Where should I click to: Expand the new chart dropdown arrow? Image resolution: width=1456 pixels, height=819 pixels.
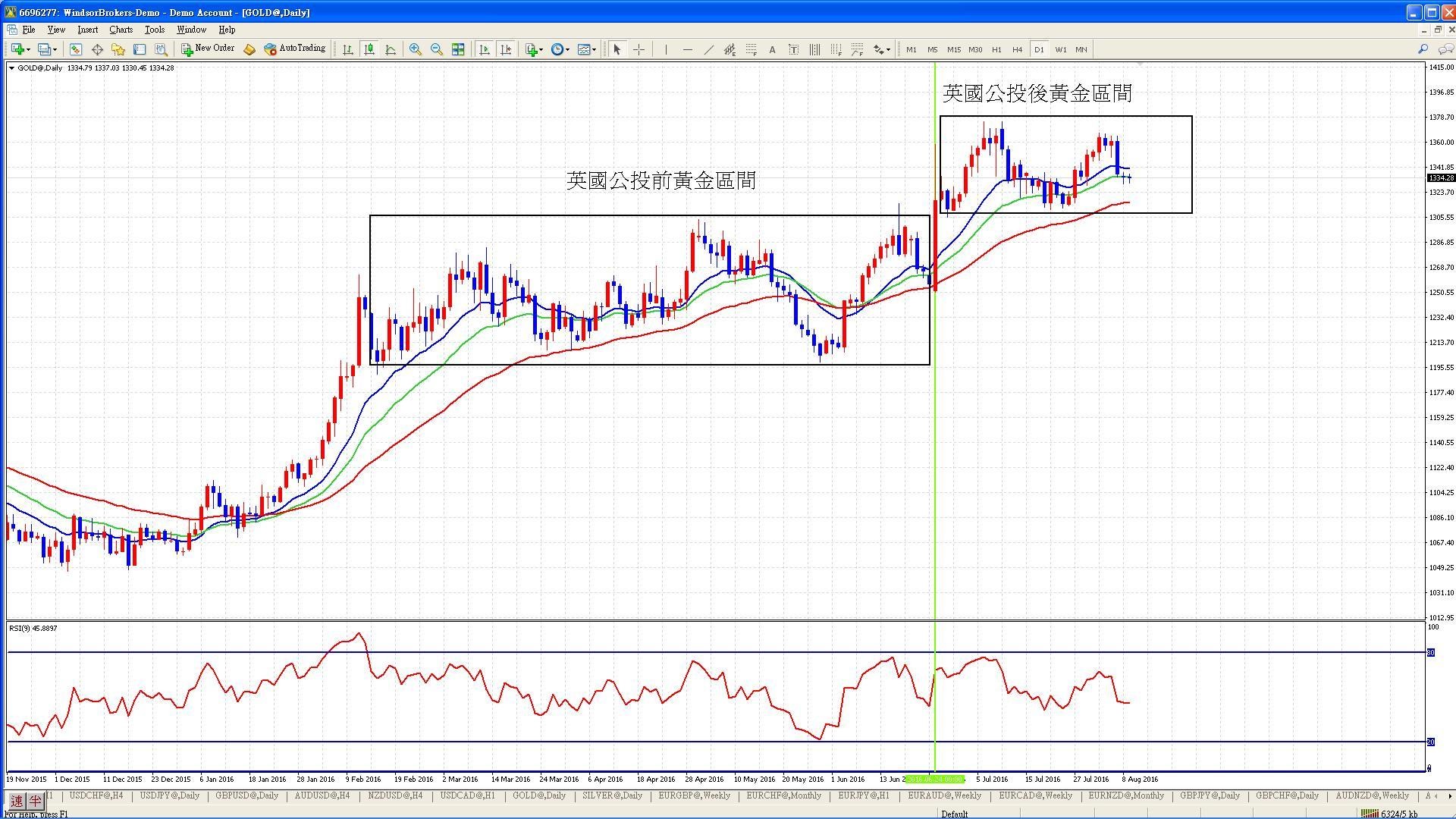(x=29, y=50)
